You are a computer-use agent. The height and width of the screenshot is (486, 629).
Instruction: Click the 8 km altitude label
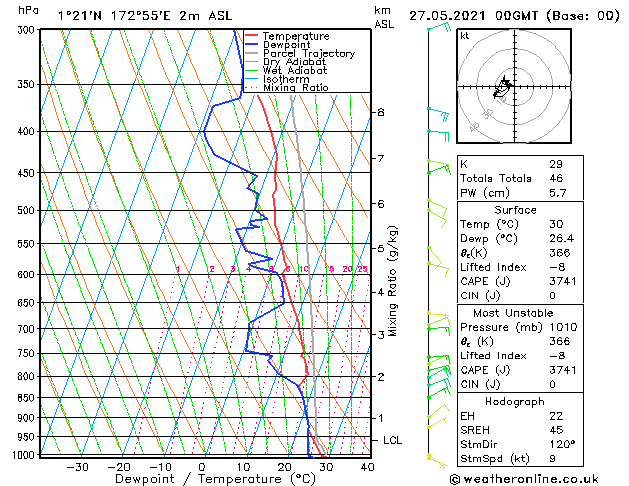[381, 112]
